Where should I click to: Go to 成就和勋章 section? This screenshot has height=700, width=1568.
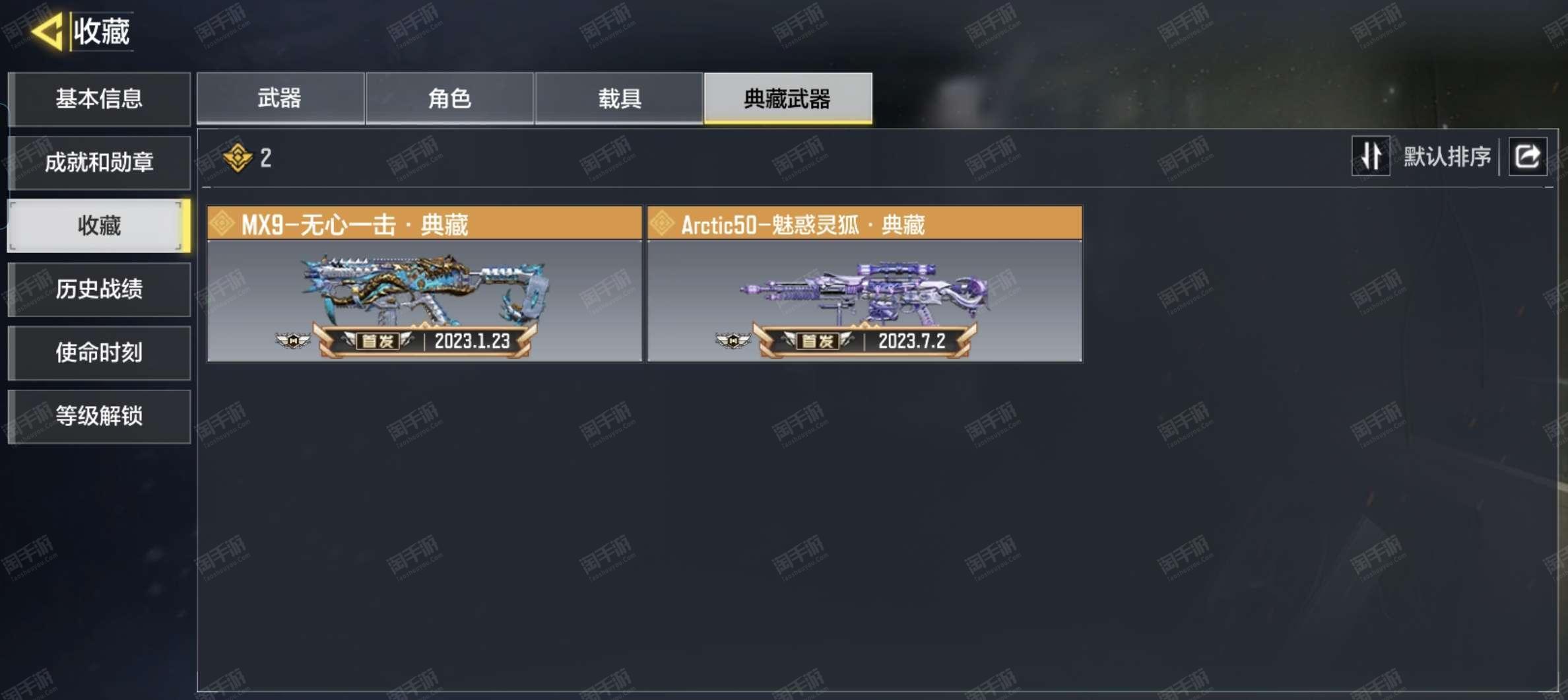(99, 162)
